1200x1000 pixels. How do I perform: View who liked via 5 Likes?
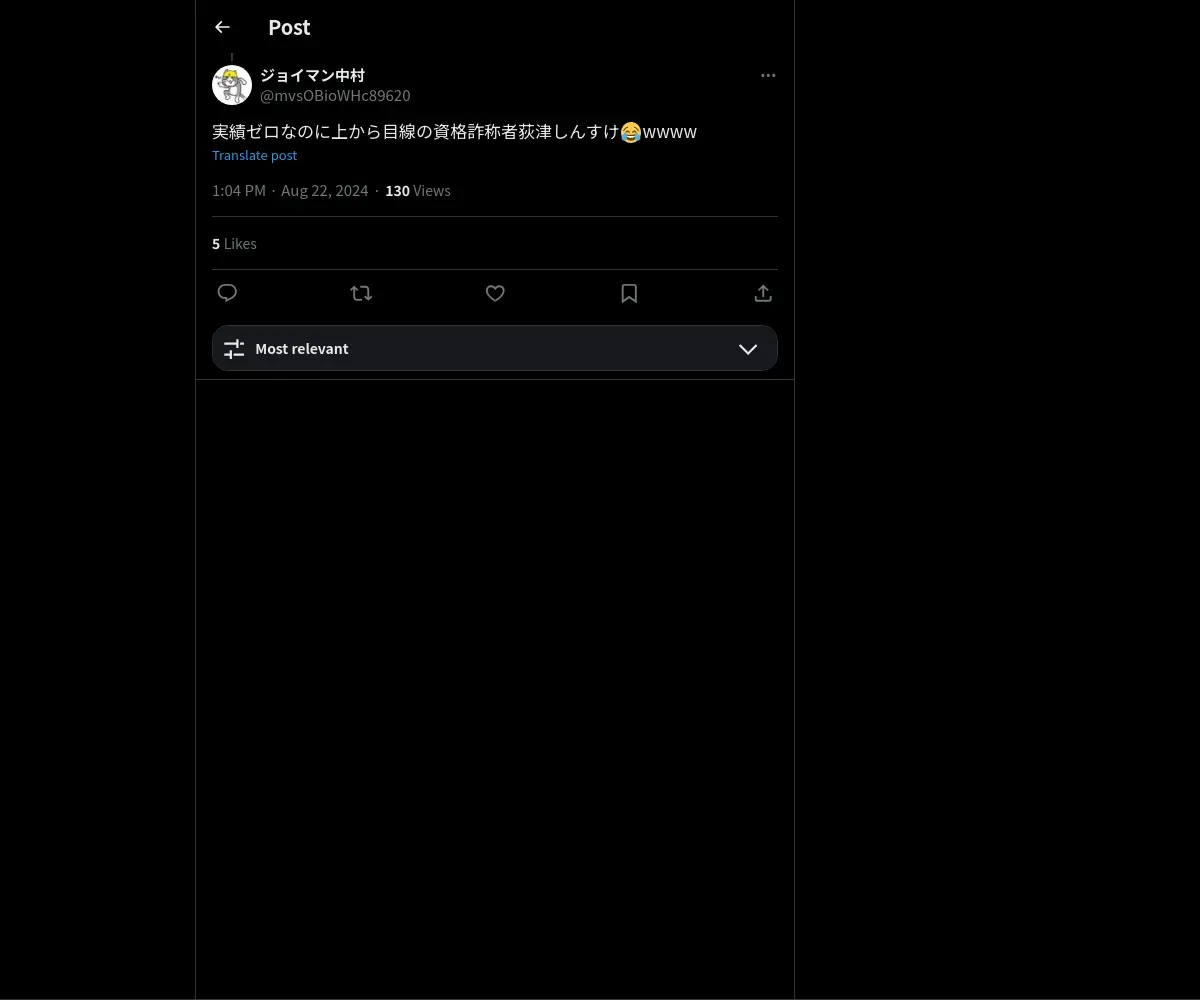[234, 243]
